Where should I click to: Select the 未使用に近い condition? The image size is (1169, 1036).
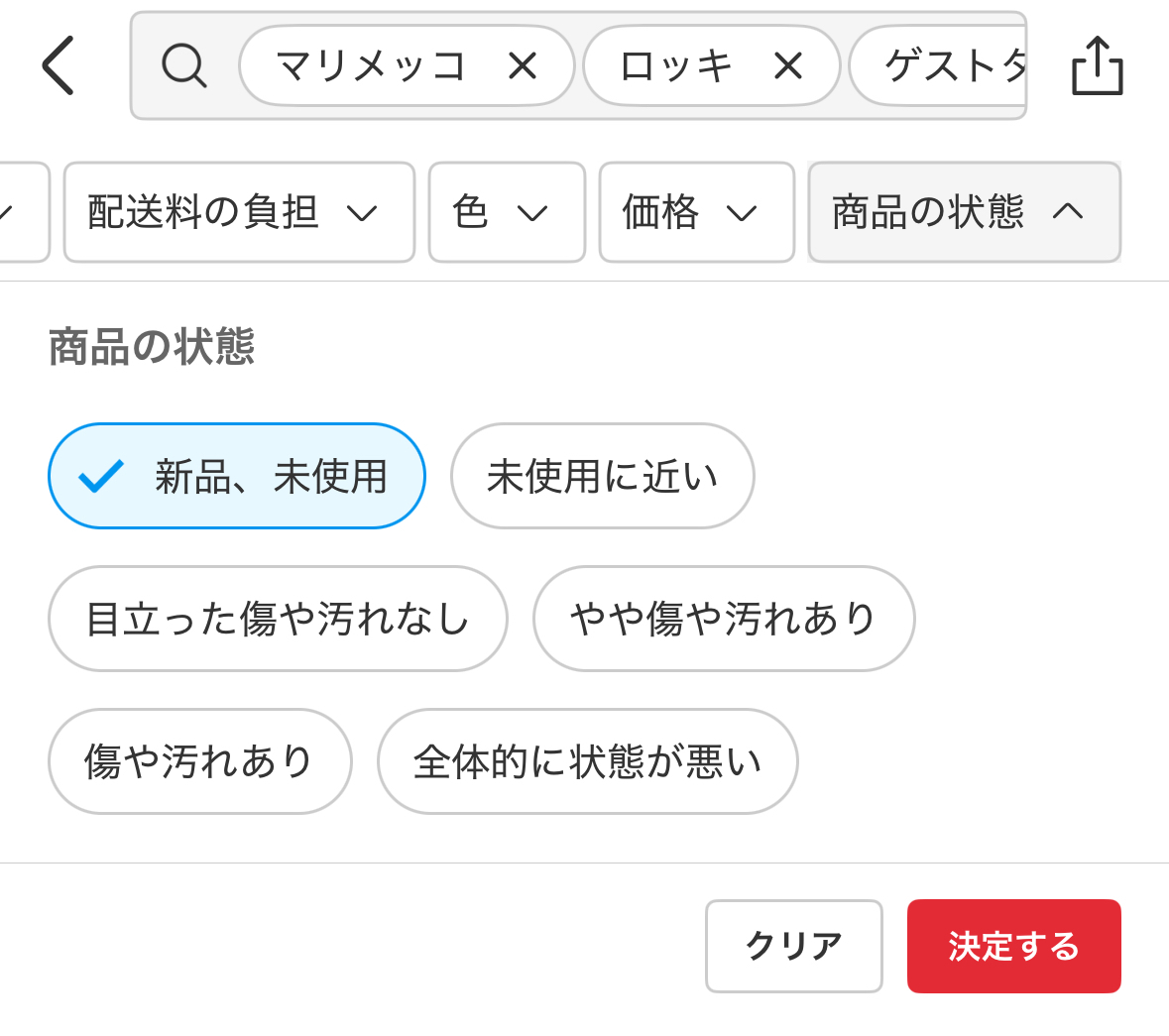(602, 477)
